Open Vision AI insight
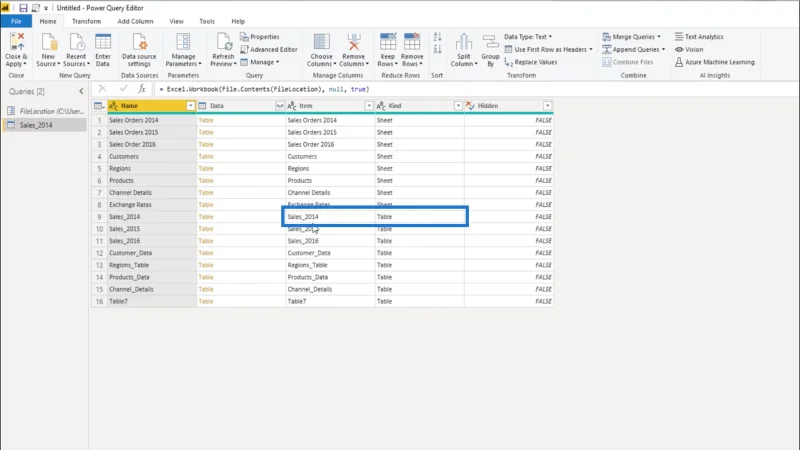Image resolution: width=800 pixels, height=450 pixels. tap(689, 49)
